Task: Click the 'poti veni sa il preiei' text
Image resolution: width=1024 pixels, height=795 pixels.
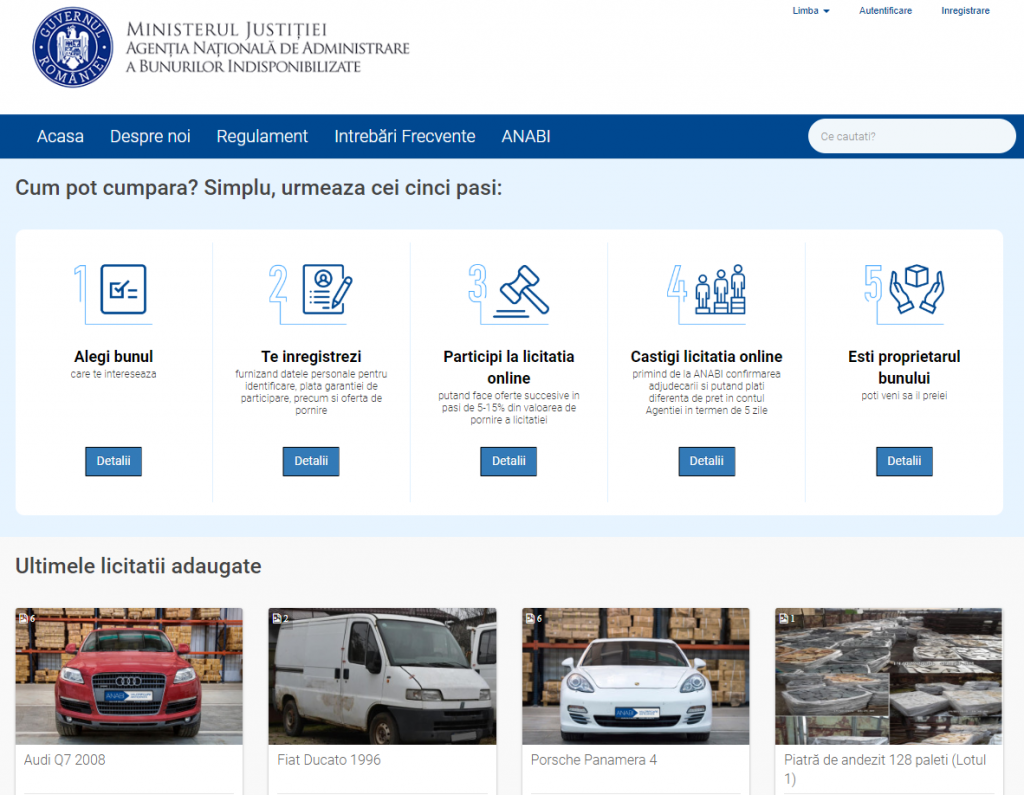Action: (904, 396)
